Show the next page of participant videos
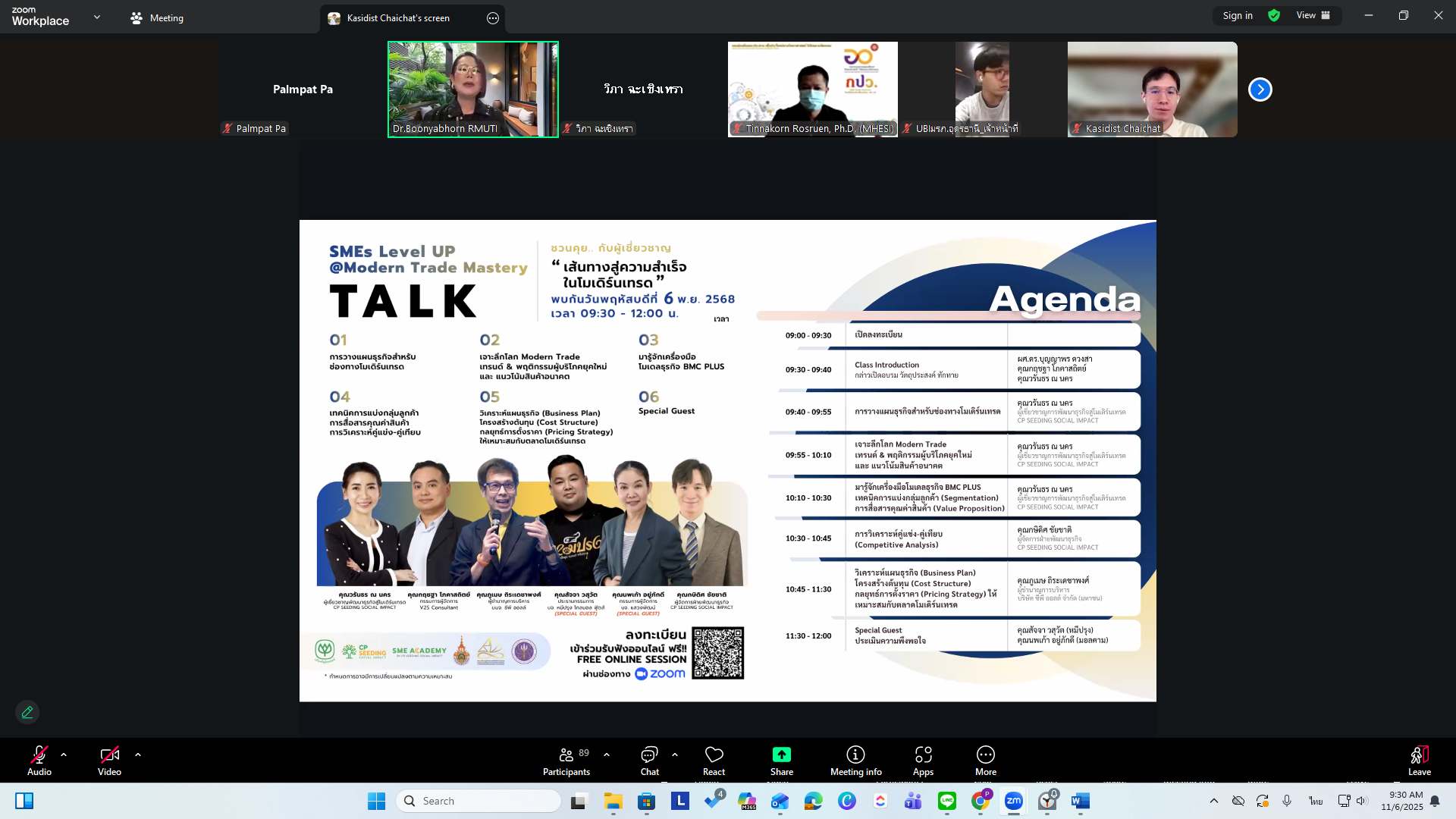 tap(1260, 89)
